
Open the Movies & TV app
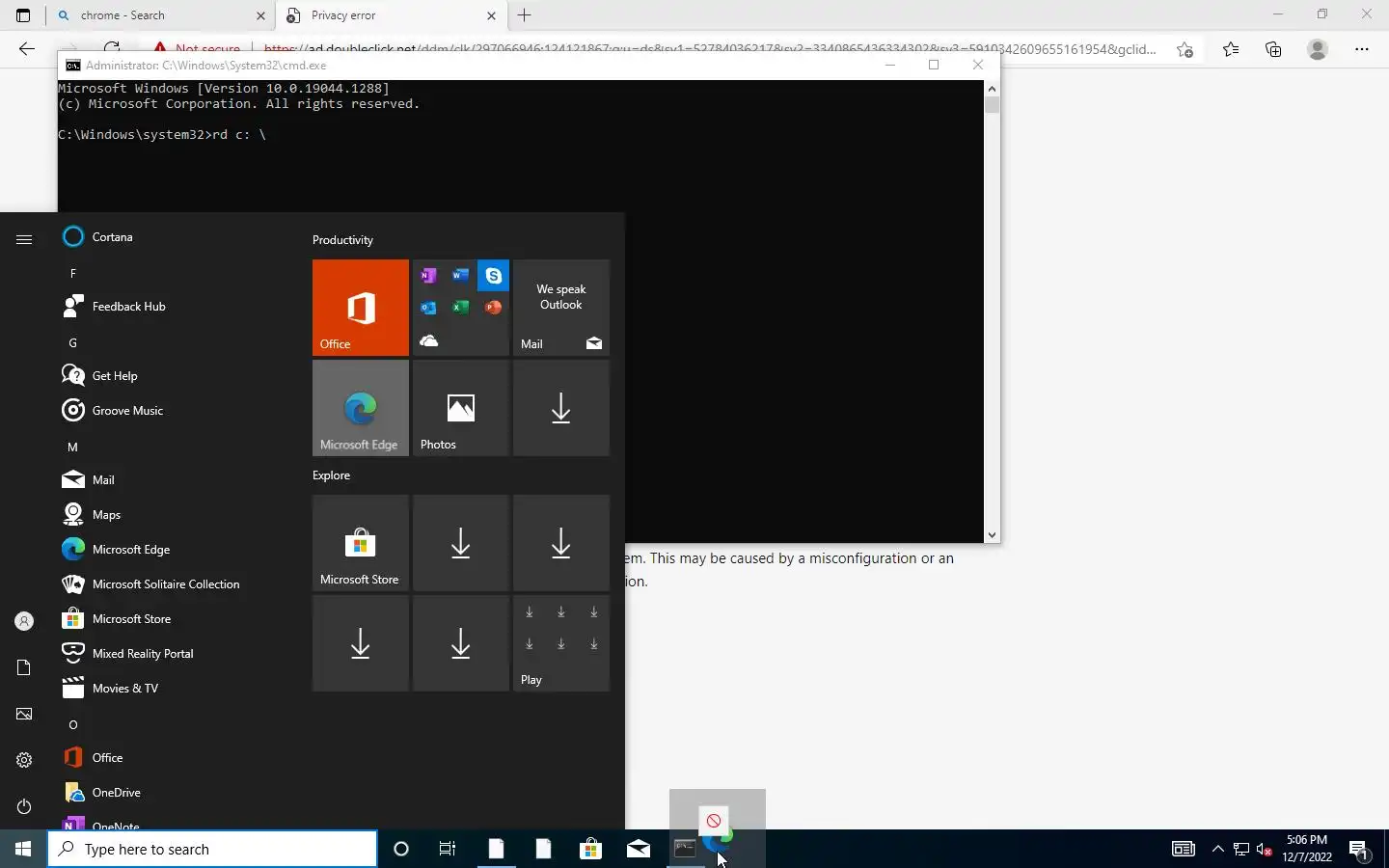pos(172,689)
